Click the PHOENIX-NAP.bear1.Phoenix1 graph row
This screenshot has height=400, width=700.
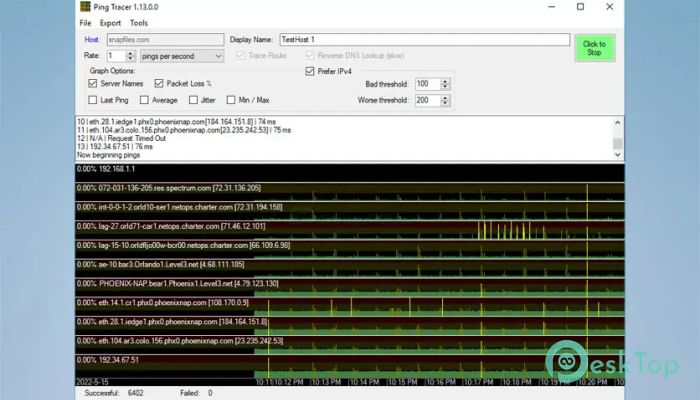pyautogui.click(x=350, y=288)
